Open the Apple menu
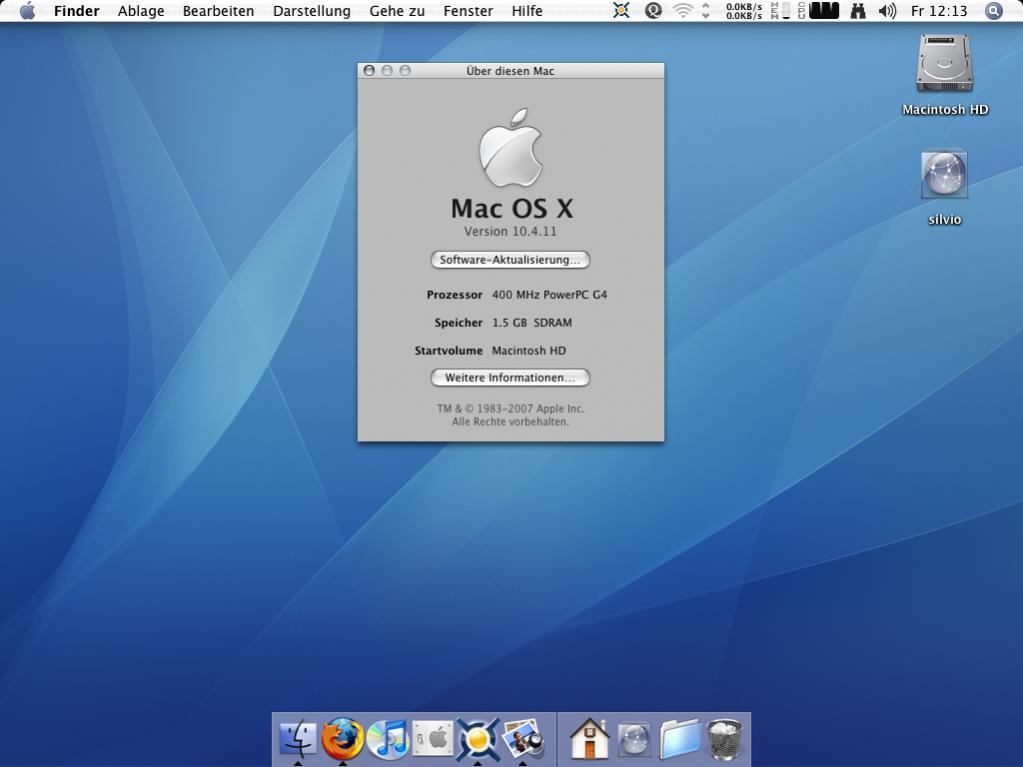Viewport: 1023px width, 767px height. (27, 10)
